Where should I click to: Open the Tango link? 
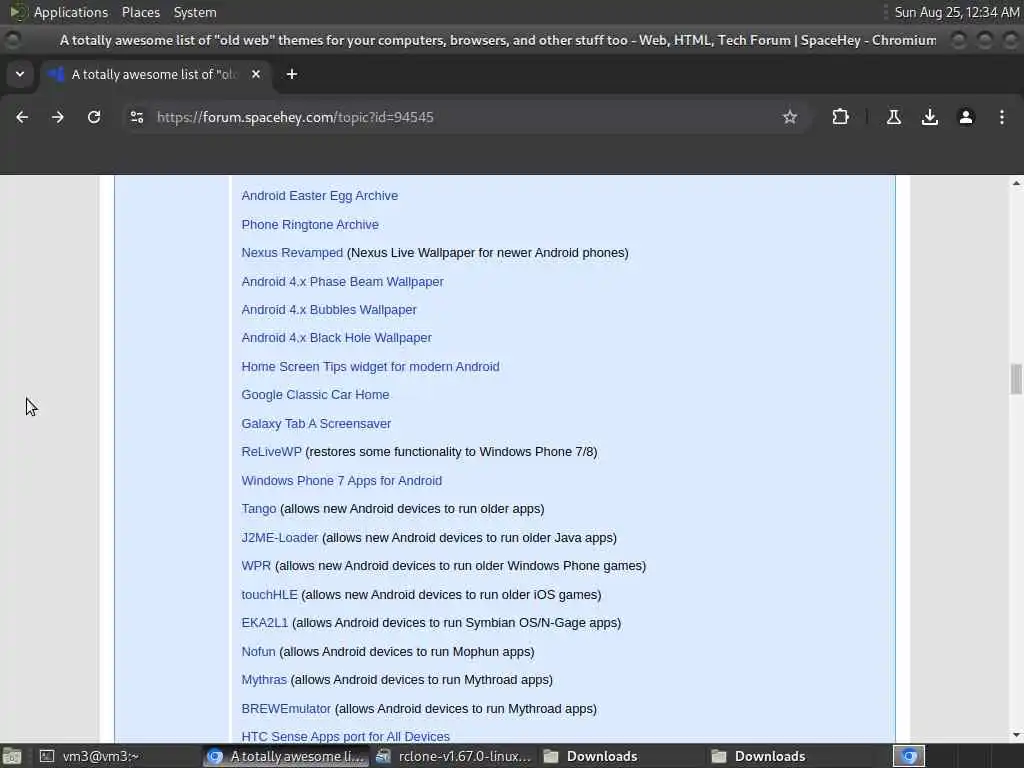coord(259,509)
